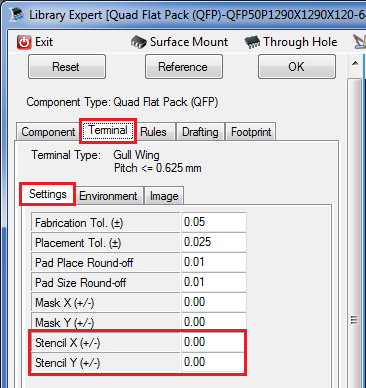Image resolution: width=366 pixels, height=388 pixels.
Task: Select the Terminal tab
Action: [108, 130]
